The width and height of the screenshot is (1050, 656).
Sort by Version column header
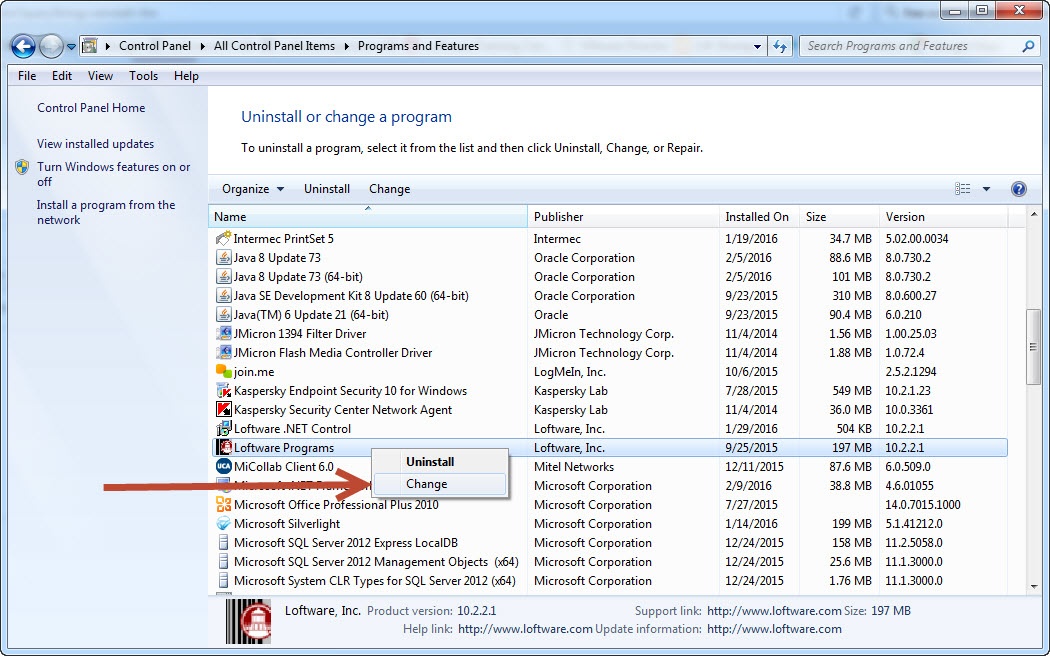pos(943,217)
